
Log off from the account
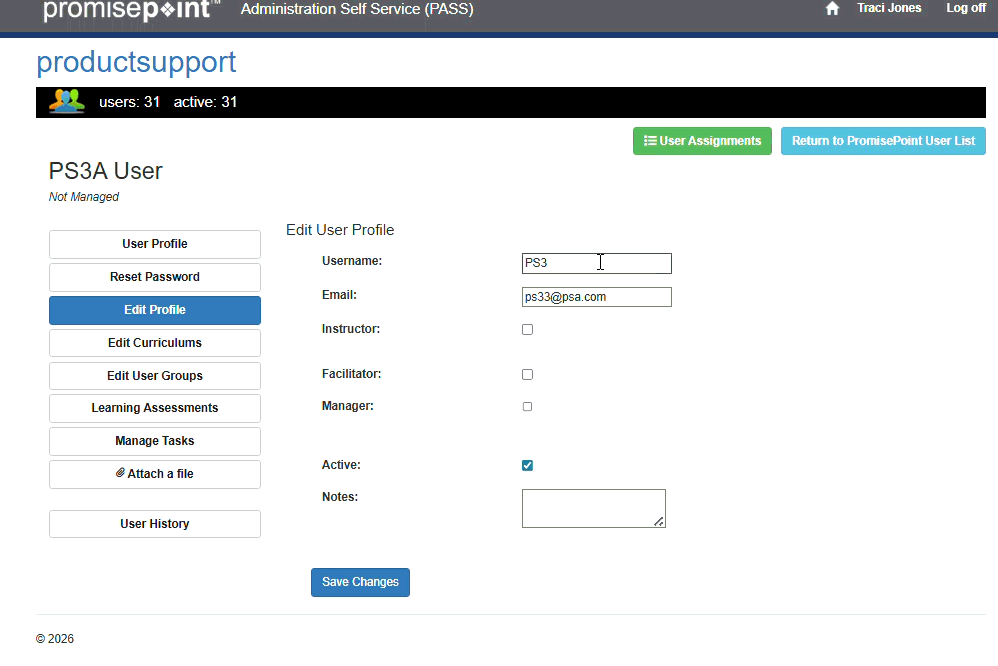(x=965, y=8)
